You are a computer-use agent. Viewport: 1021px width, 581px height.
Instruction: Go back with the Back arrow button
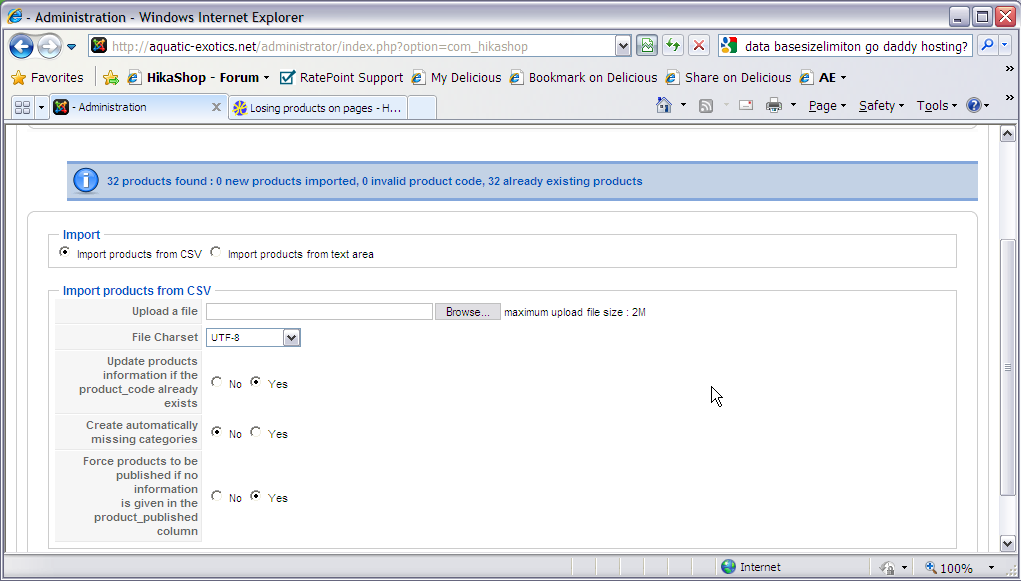(x=21, y=46)
